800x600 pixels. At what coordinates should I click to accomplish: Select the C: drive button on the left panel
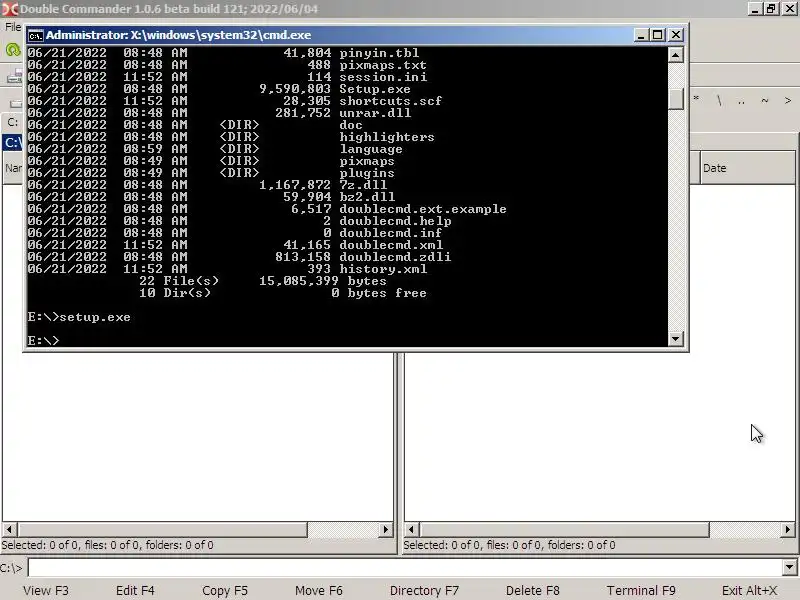tap(12, 122)
